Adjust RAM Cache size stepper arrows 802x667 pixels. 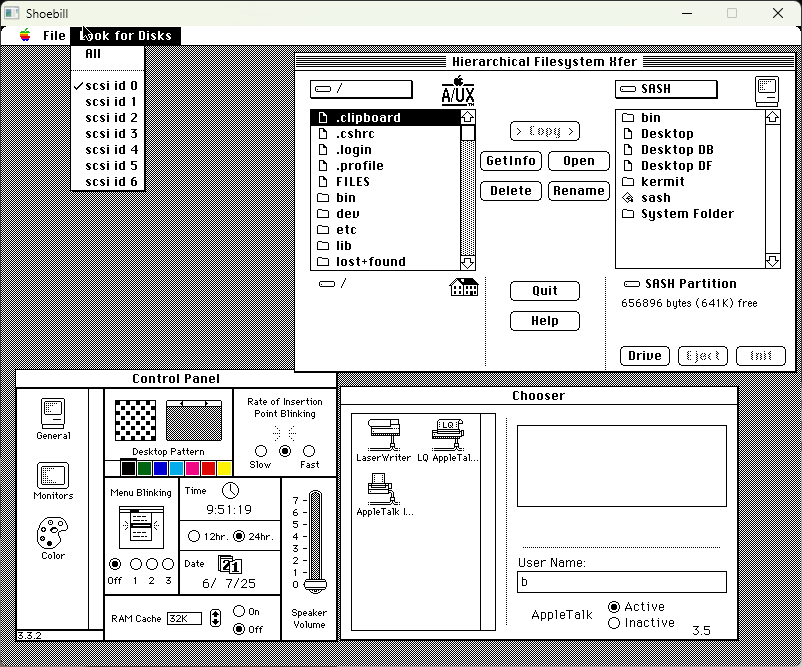coord(215,618)
